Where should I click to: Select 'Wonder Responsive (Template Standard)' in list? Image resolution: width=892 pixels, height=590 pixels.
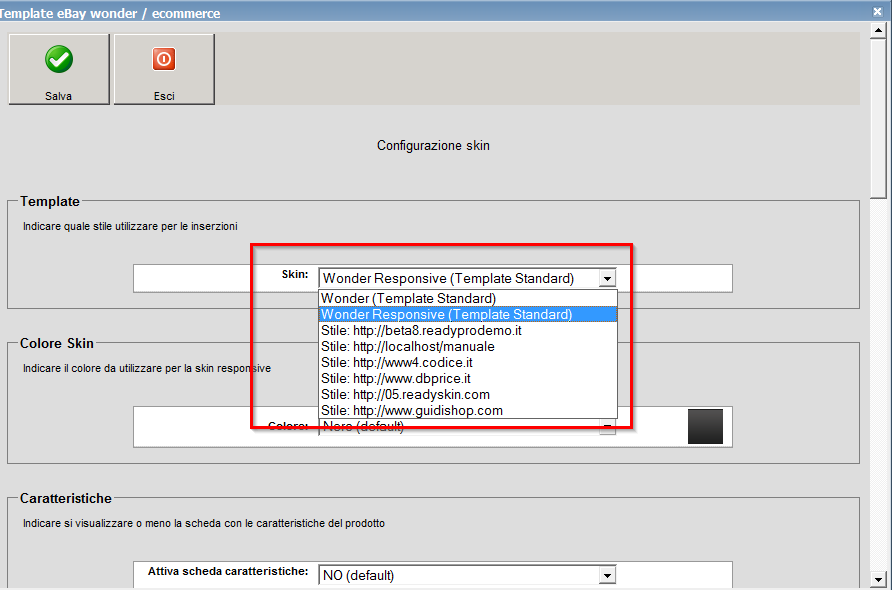468,314
